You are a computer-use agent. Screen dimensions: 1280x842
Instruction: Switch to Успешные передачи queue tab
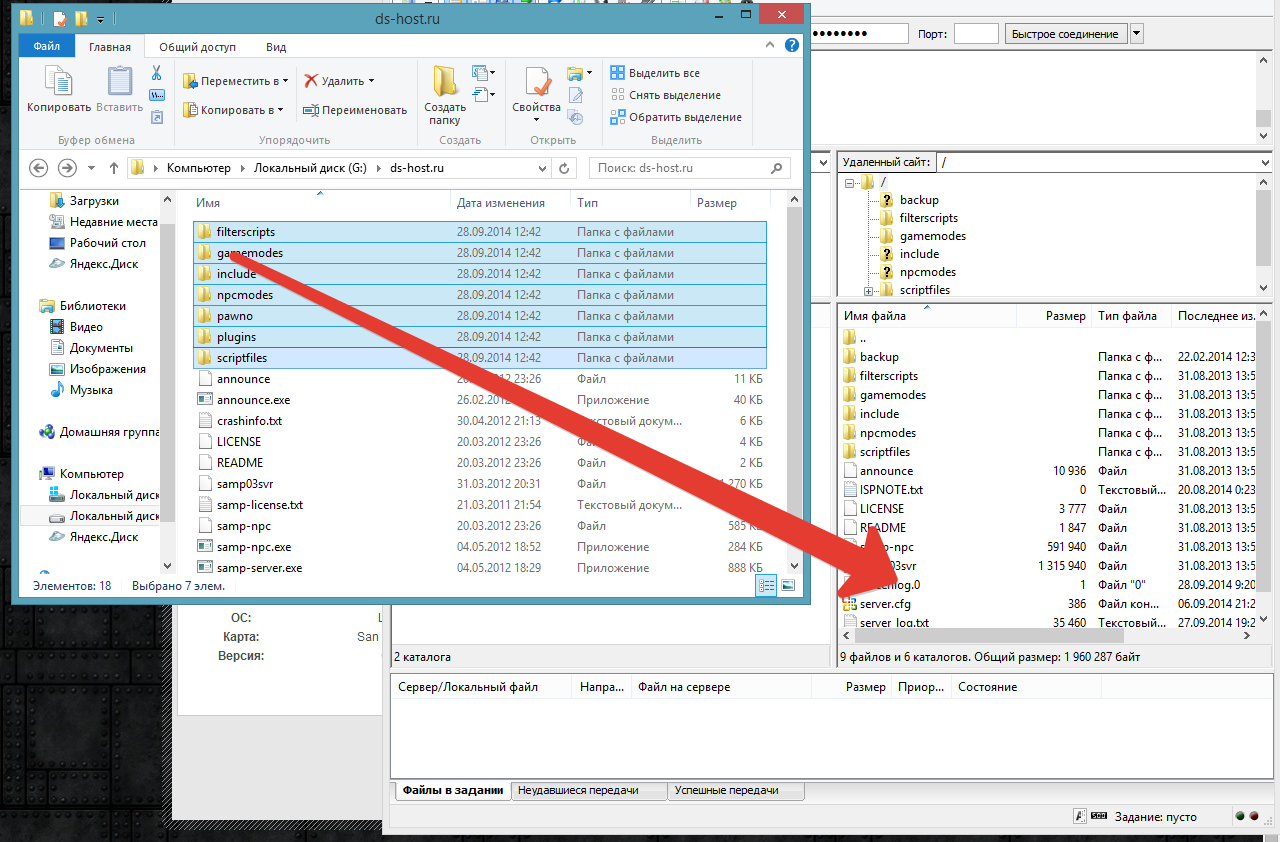(735, 790)
